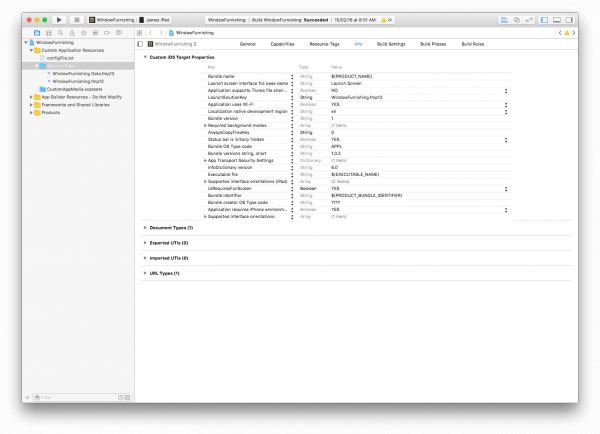This screenshot has width=600, height=434.
Task: Switch to the Resource Tags tab
Action: pos(324,44)
